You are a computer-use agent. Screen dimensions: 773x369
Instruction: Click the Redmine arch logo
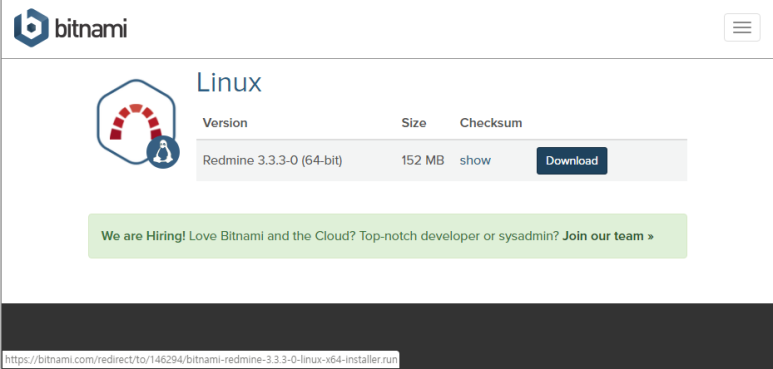click(136, 122)
